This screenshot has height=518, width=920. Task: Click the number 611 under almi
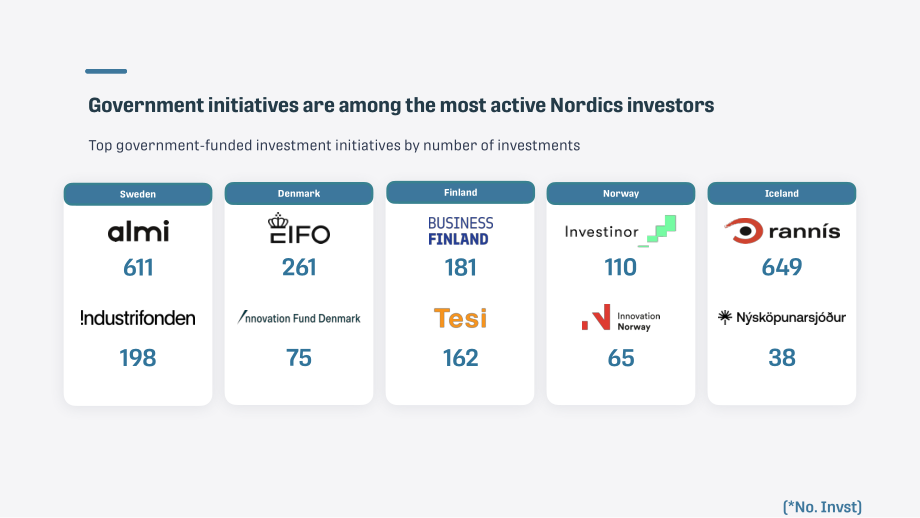click(138, 268)
